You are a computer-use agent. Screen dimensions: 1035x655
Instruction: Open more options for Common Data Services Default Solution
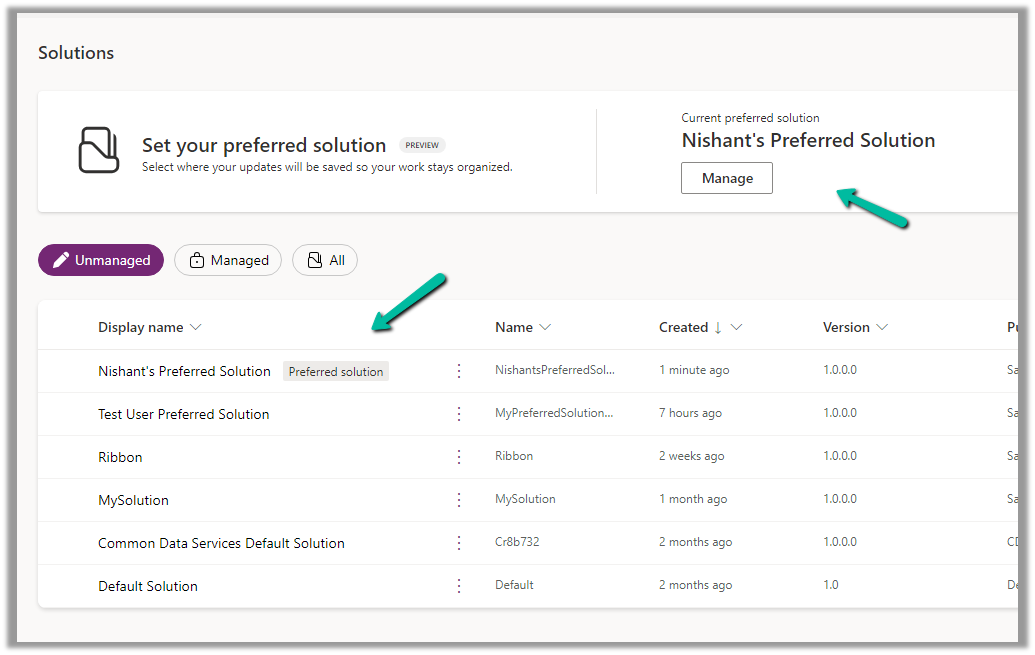pos(459,543)
